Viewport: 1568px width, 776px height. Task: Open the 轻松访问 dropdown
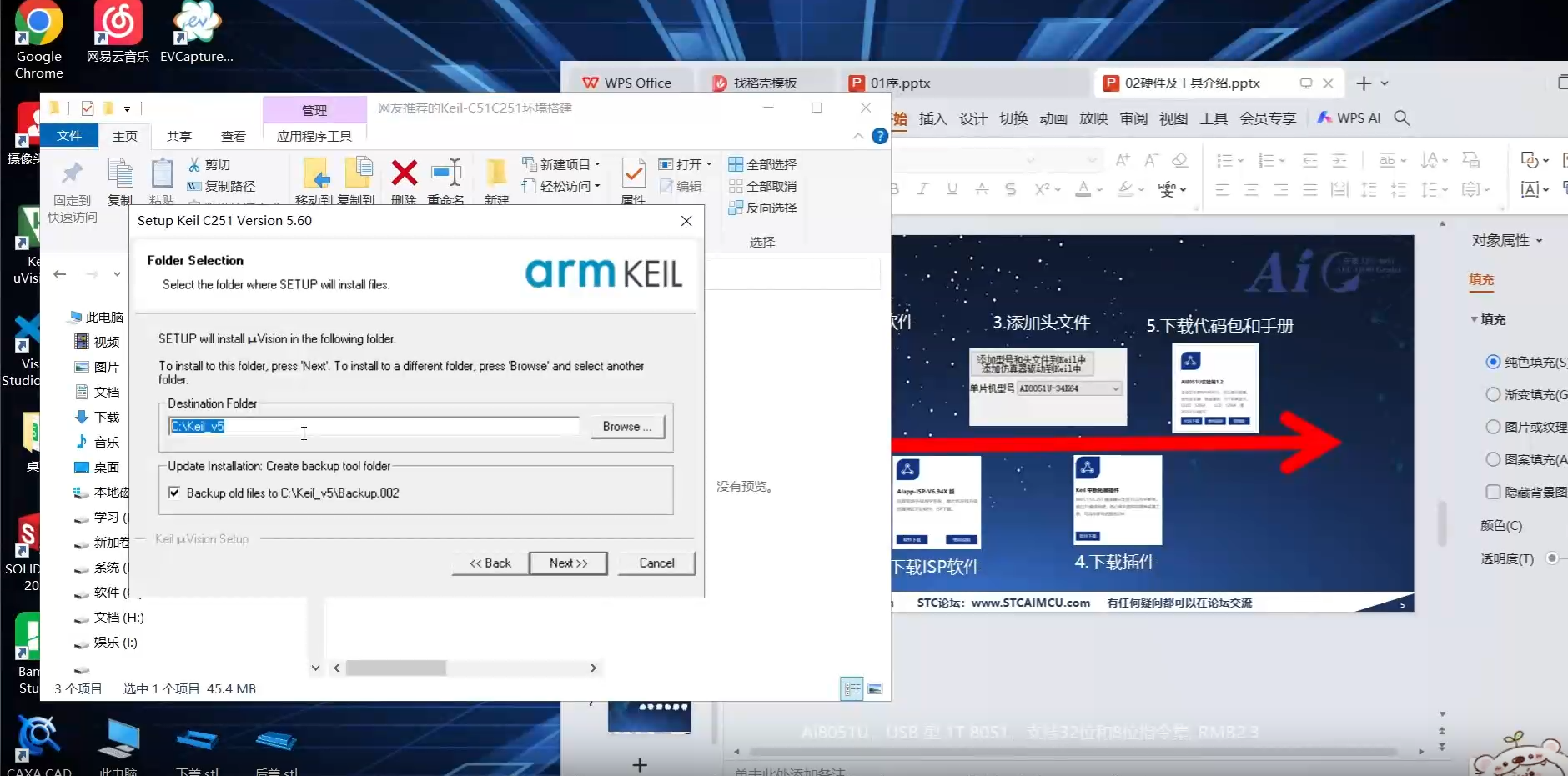pyautogui.click(x=560, y=186)
